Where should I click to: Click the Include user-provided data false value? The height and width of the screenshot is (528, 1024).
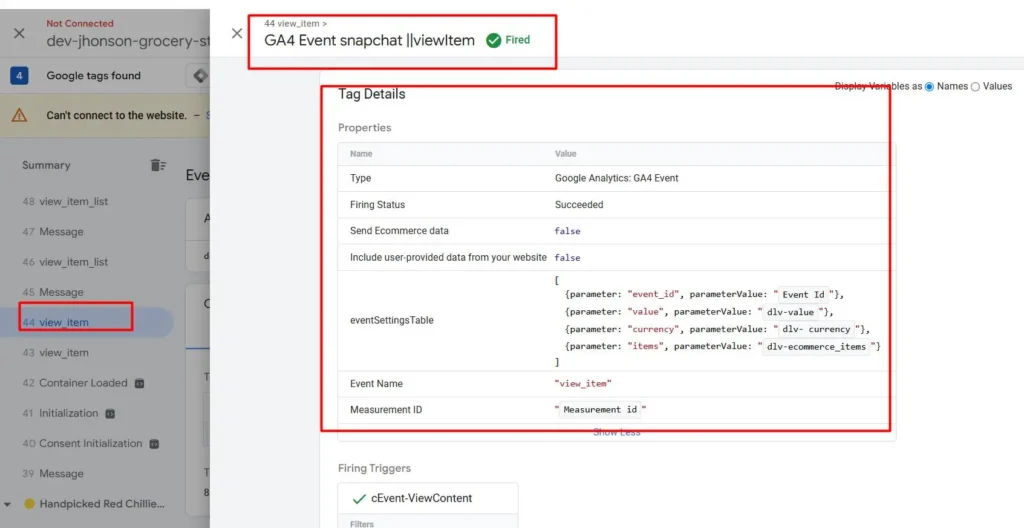[x=568, y=258]
